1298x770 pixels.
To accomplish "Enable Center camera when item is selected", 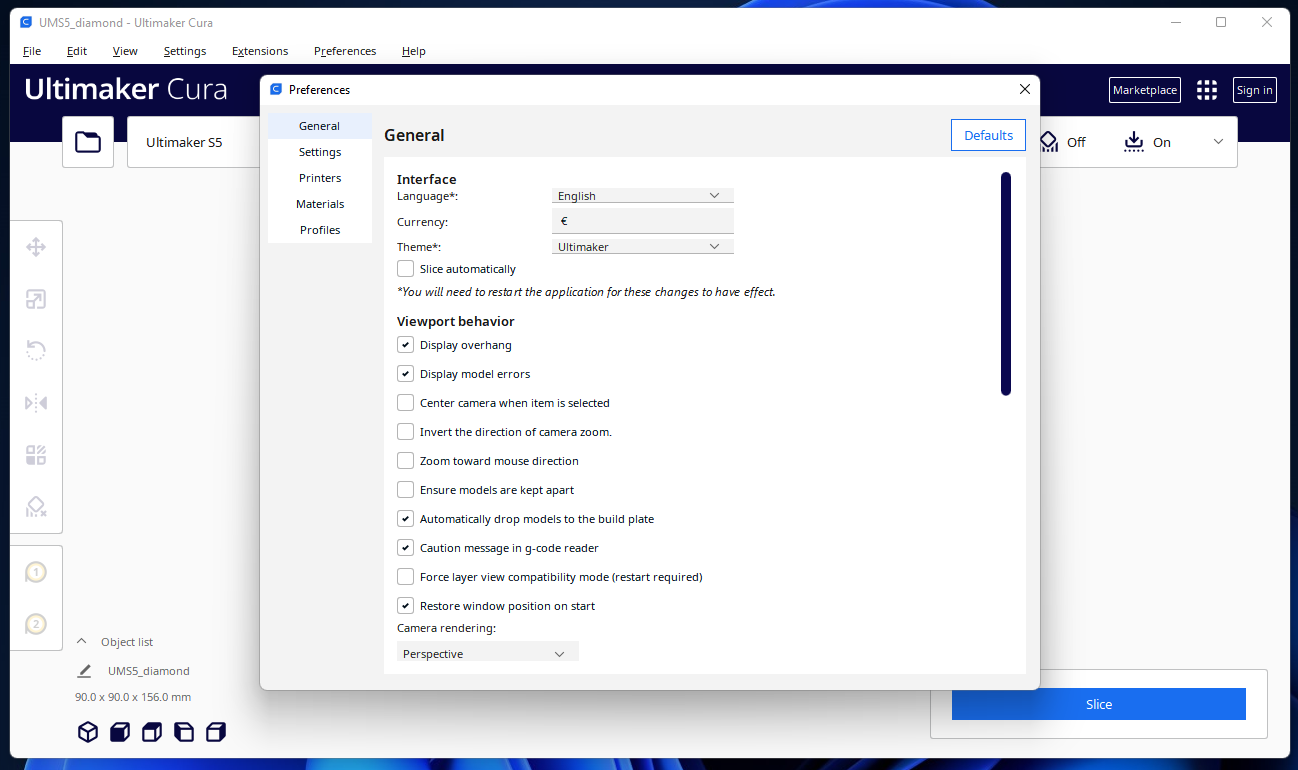I will [x=405, y=403].
